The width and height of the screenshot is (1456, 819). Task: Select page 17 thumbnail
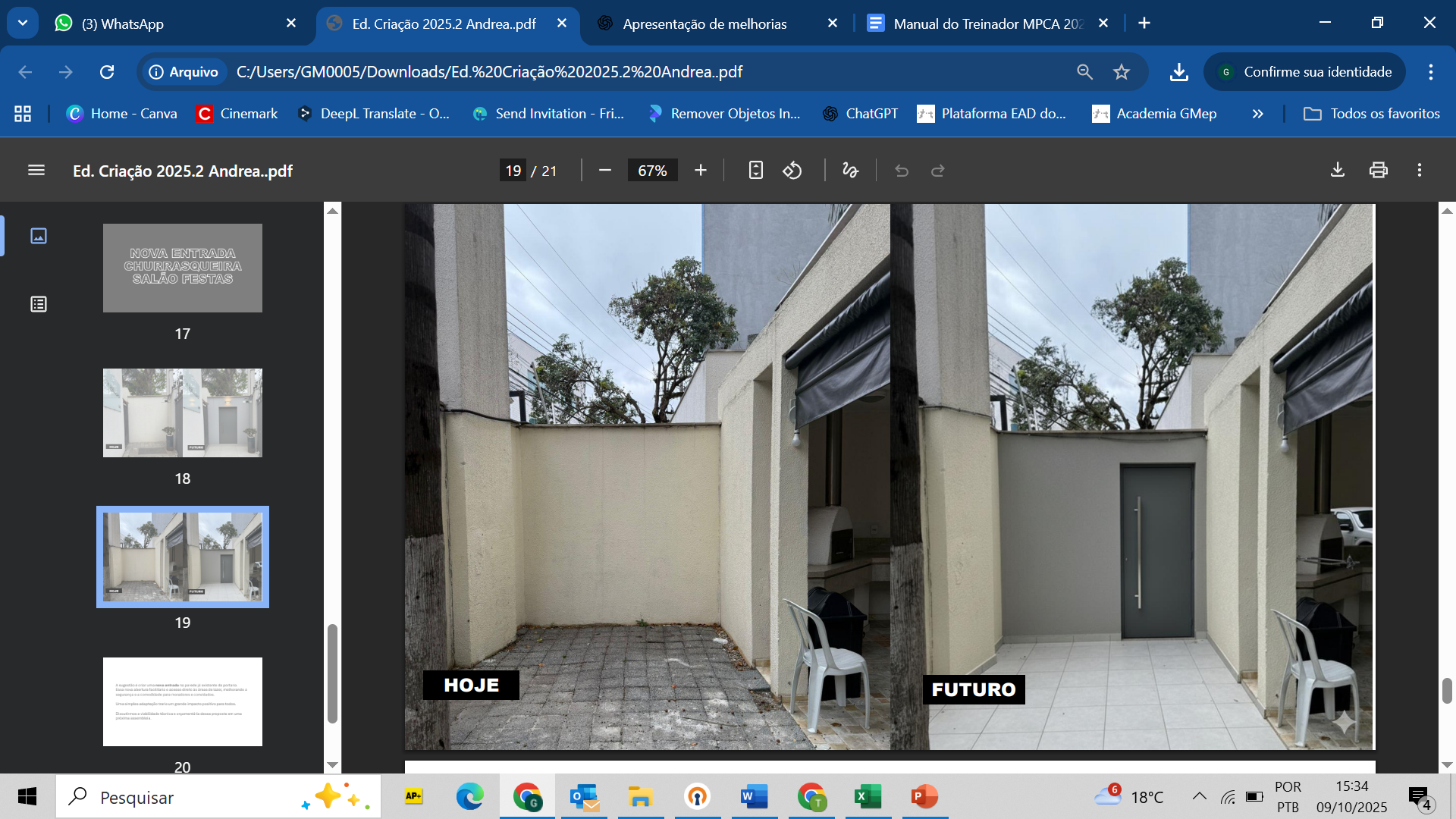(183, 268)
